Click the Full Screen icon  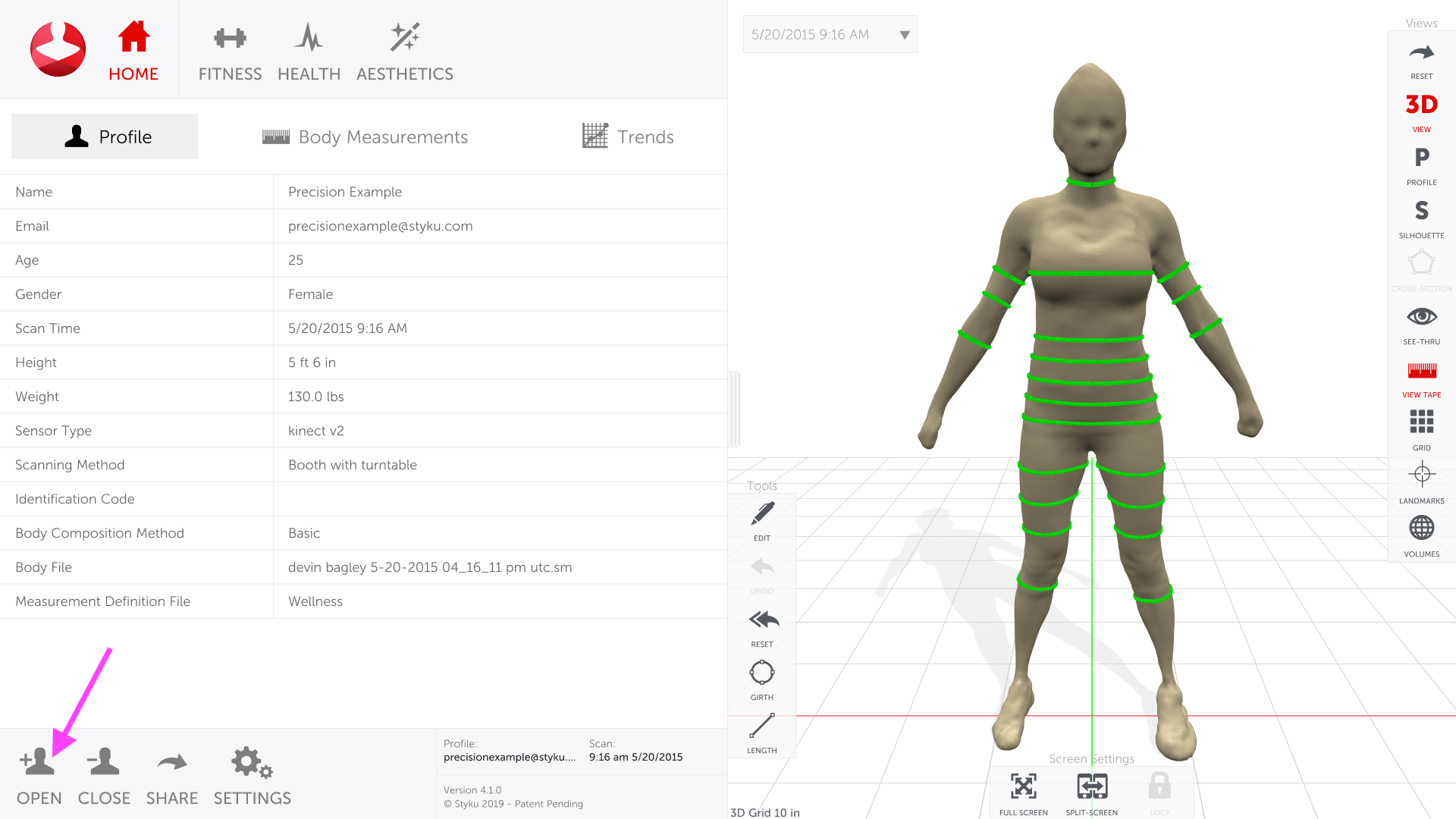click(x=1023, y=787)
